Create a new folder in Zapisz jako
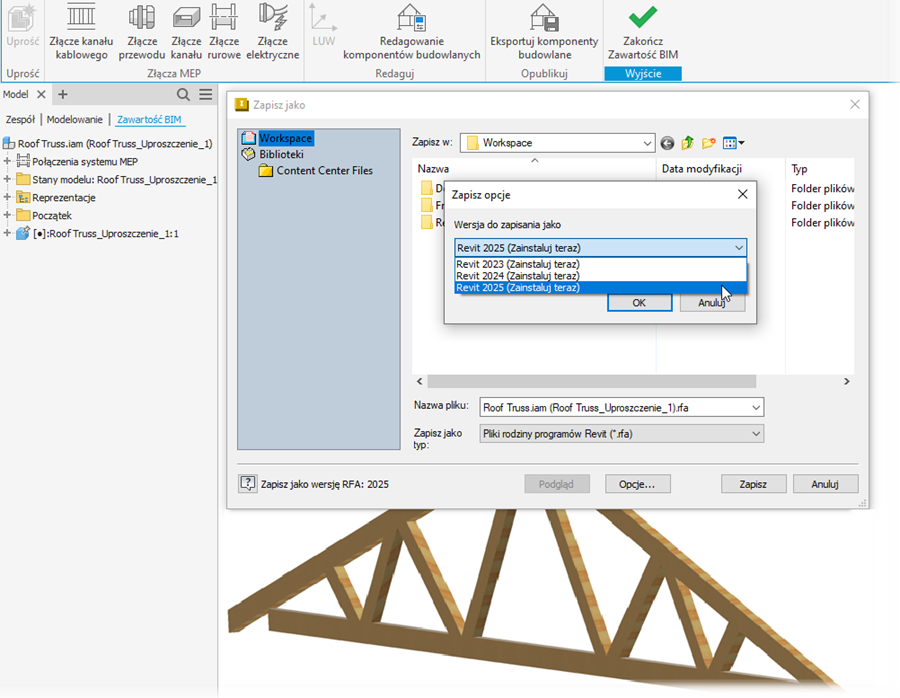Screen dimensions: 900x698 pyautogui.click(x=708, y=143)
